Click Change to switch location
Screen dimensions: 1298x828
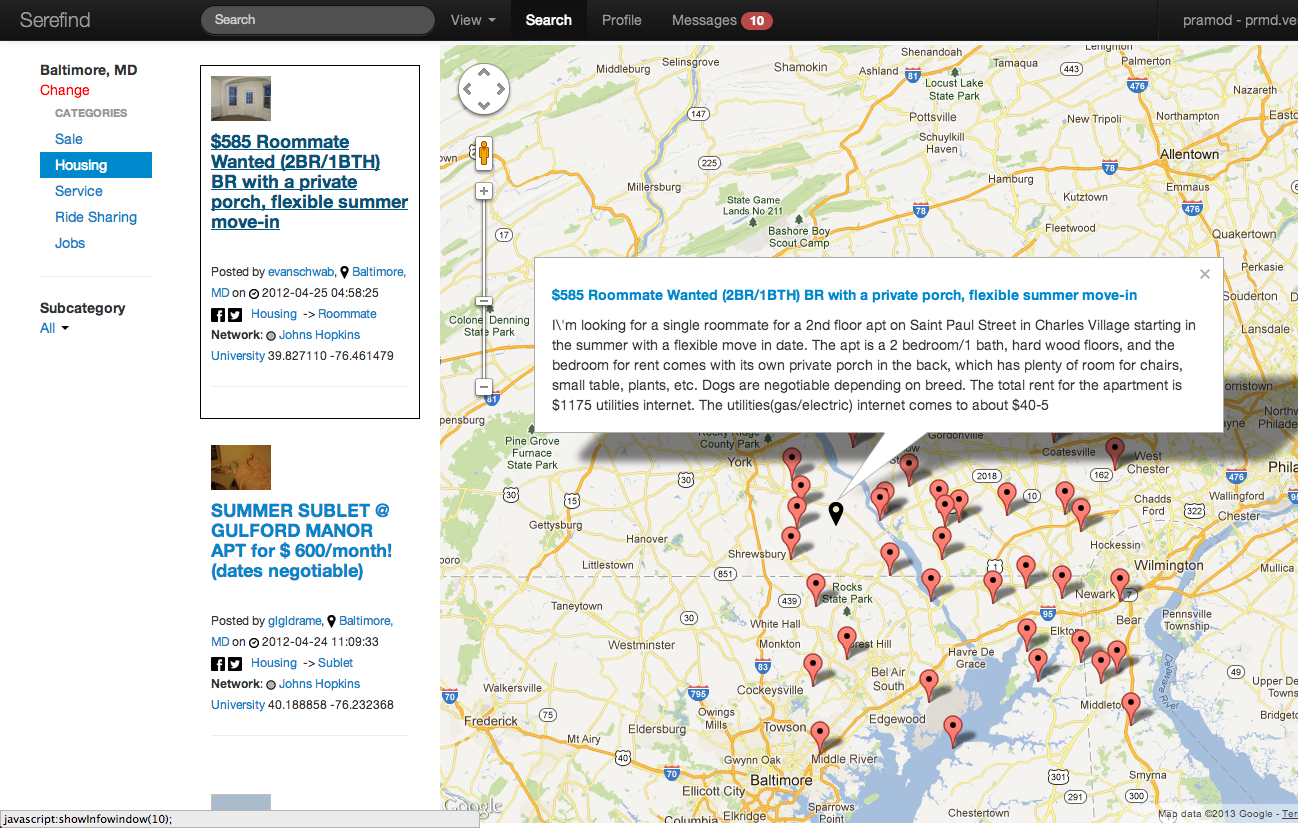pos(65,90)
